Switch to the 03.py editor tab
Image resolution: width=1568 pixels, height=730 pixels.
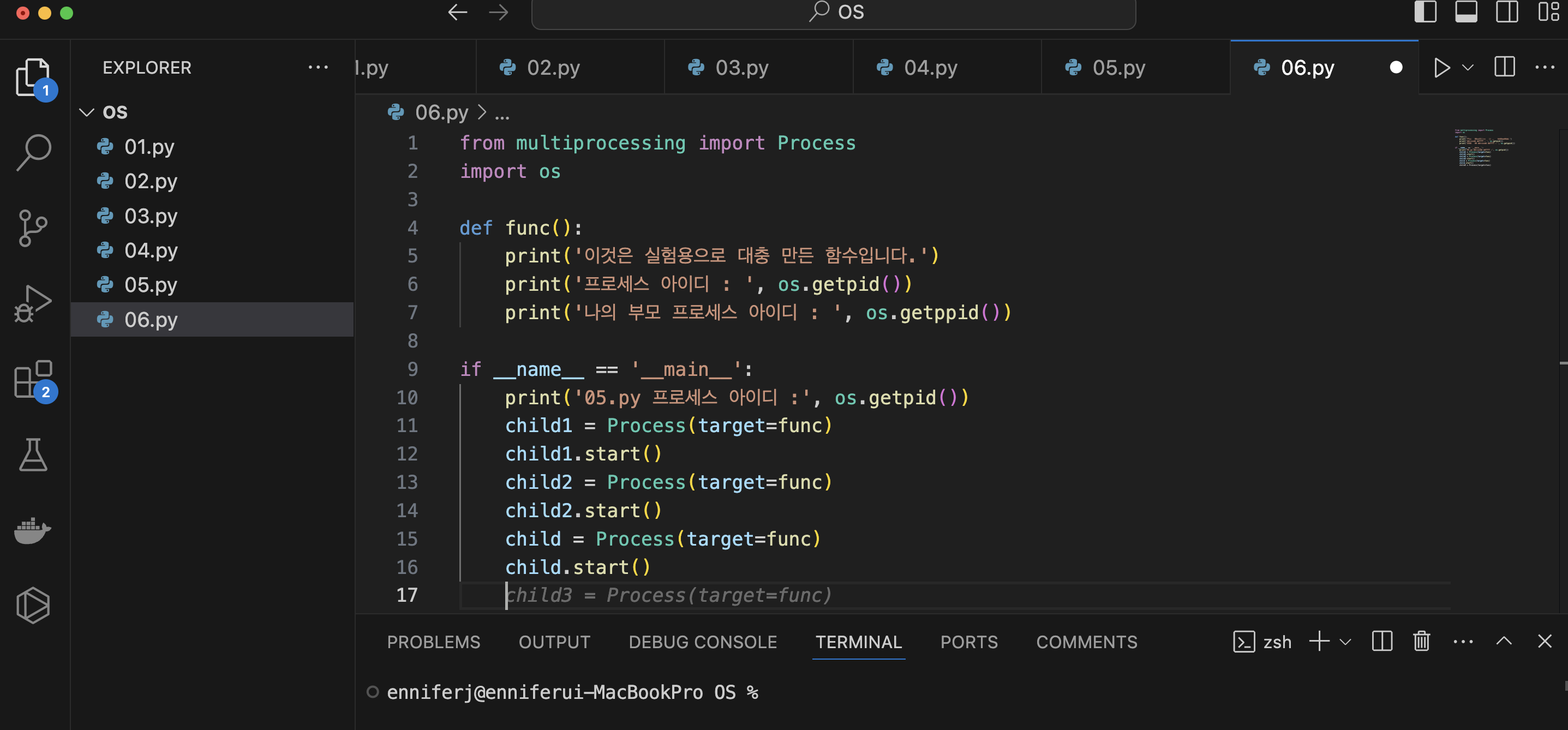pyautogui.click(x=741, y=68)
